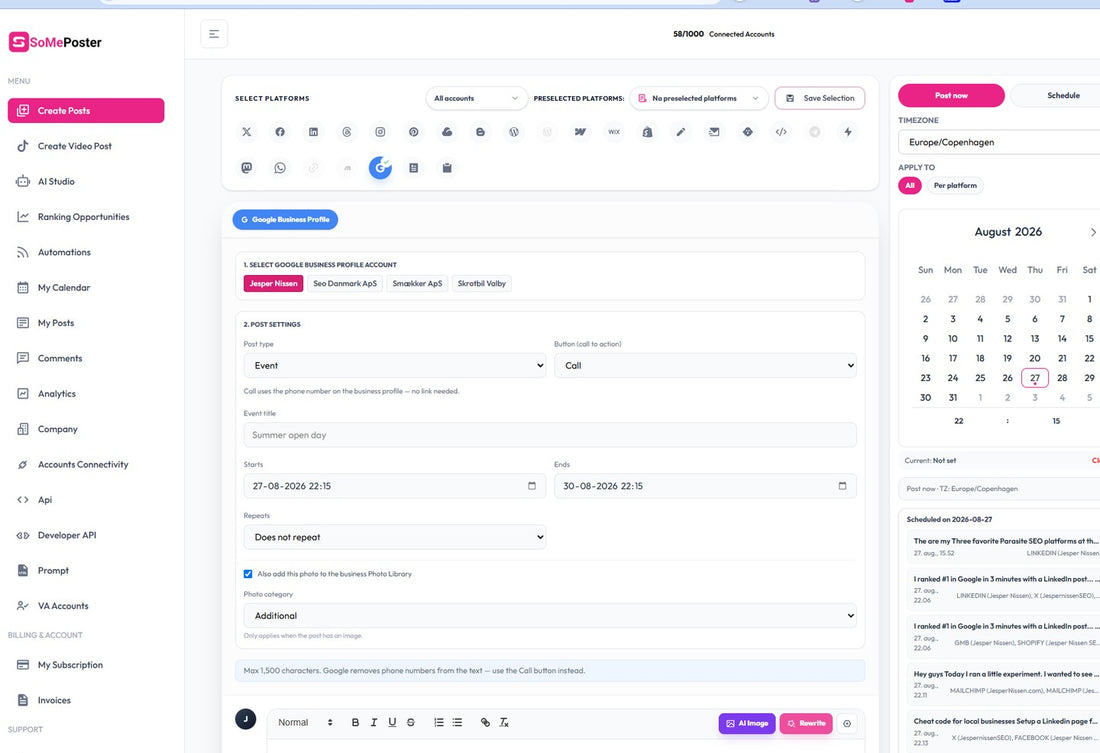Viewport: 1100px width, 753px height.
Task: Open the preselected platforms dropdown
Action: (699, 98)
